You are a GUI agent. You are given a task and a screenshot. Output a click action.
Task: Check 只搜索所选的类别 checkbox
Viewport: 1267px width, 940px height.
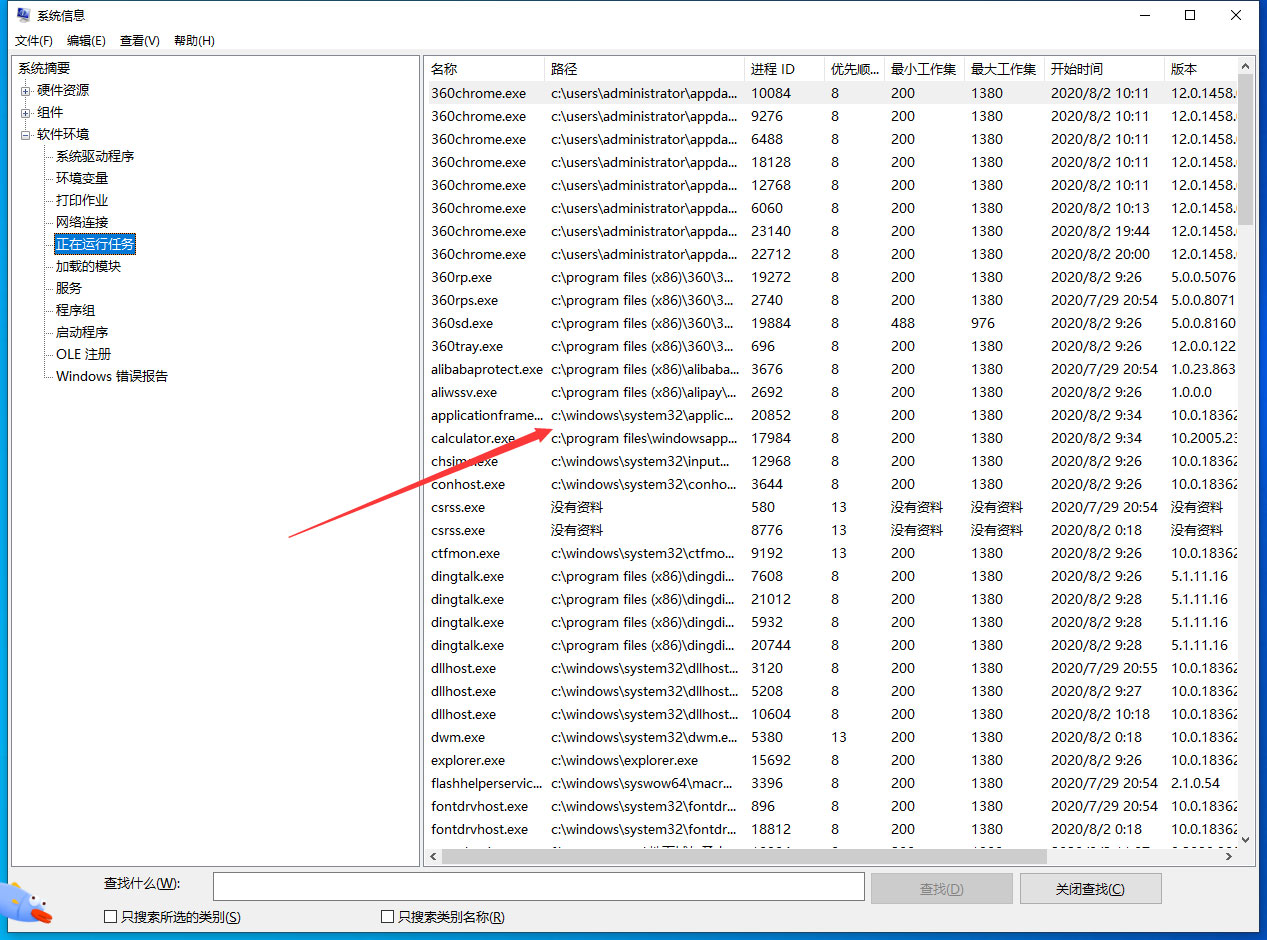coord(110,917)
